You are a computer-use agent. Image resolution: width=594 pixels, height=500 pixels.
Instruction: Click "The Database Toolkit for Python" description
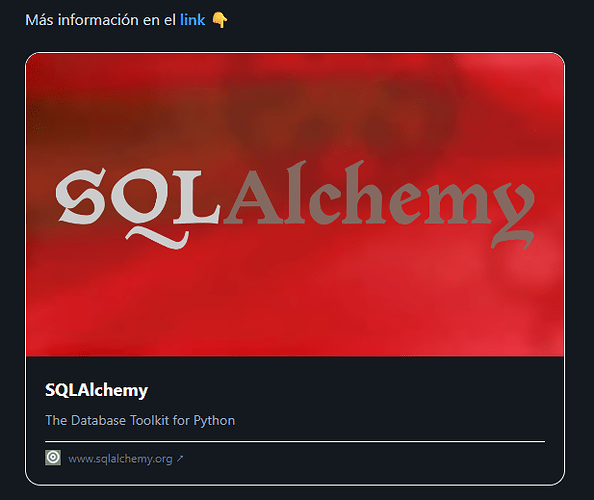pos(140,420)
